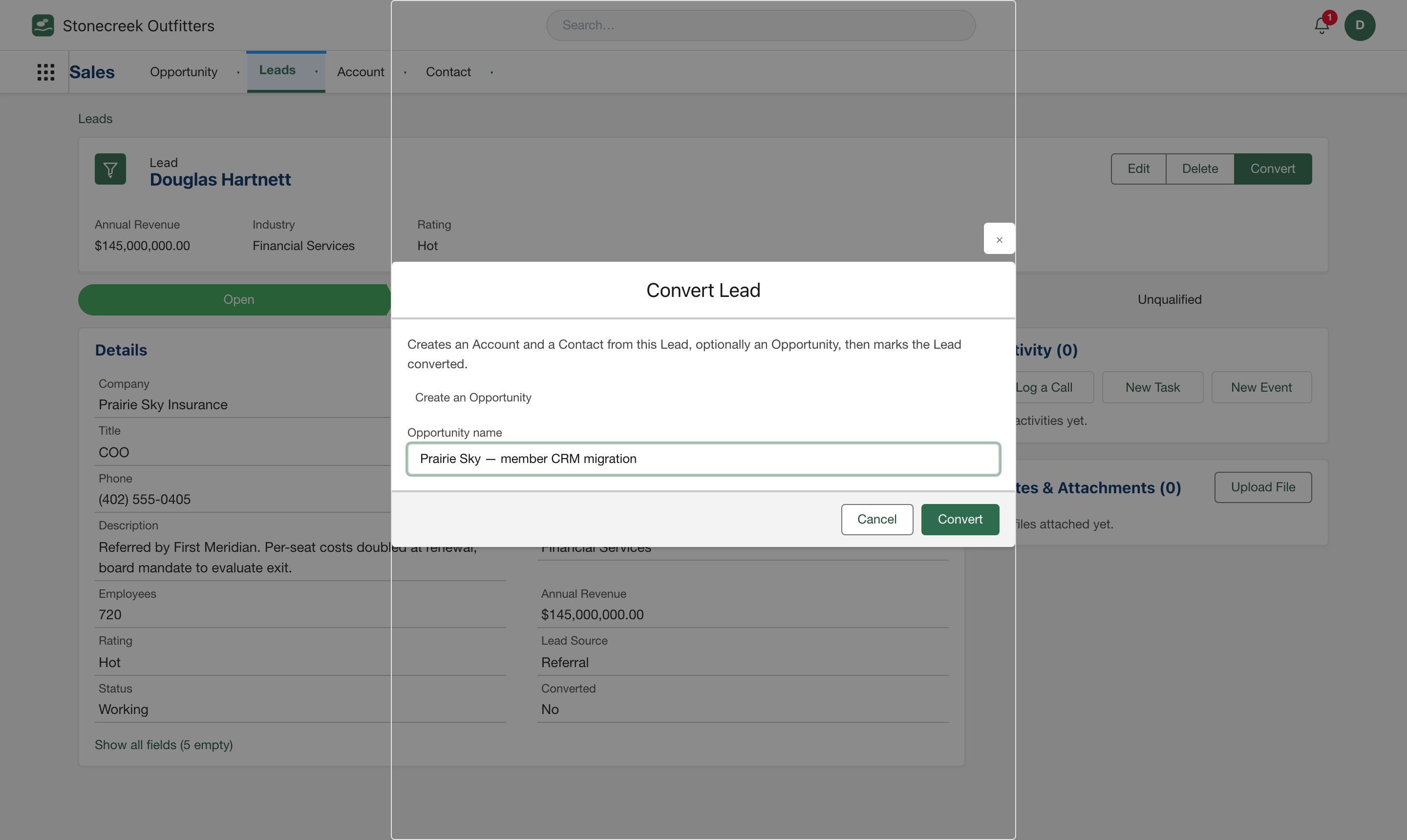Select the Open stage in the status path
Image resolution: width=1407 pixels, height=840 pixels.
tap(238, 299)
